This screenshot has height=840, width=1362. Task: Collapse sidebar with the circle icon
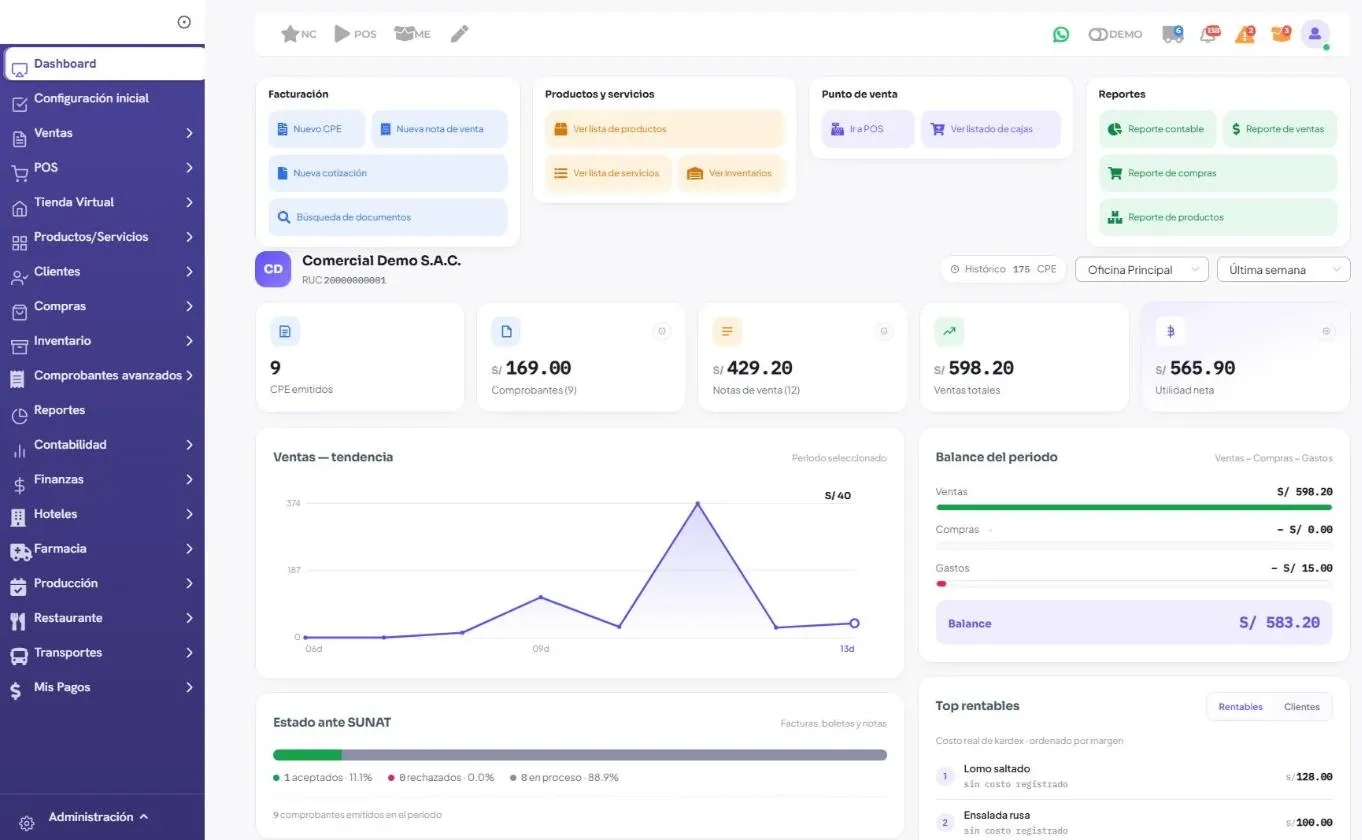pyautogui.click(x=184, y=22)
